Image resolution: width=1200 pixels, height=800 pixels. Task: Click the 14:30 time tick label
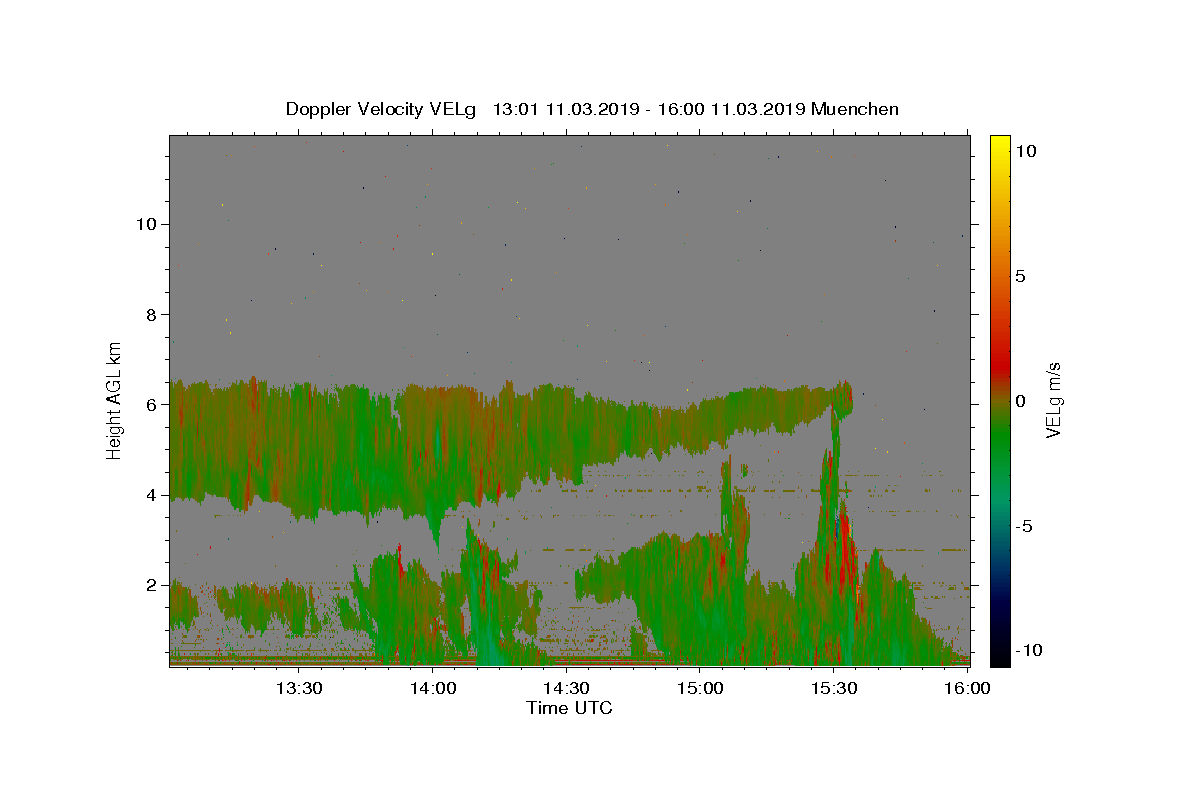point(565,689)
